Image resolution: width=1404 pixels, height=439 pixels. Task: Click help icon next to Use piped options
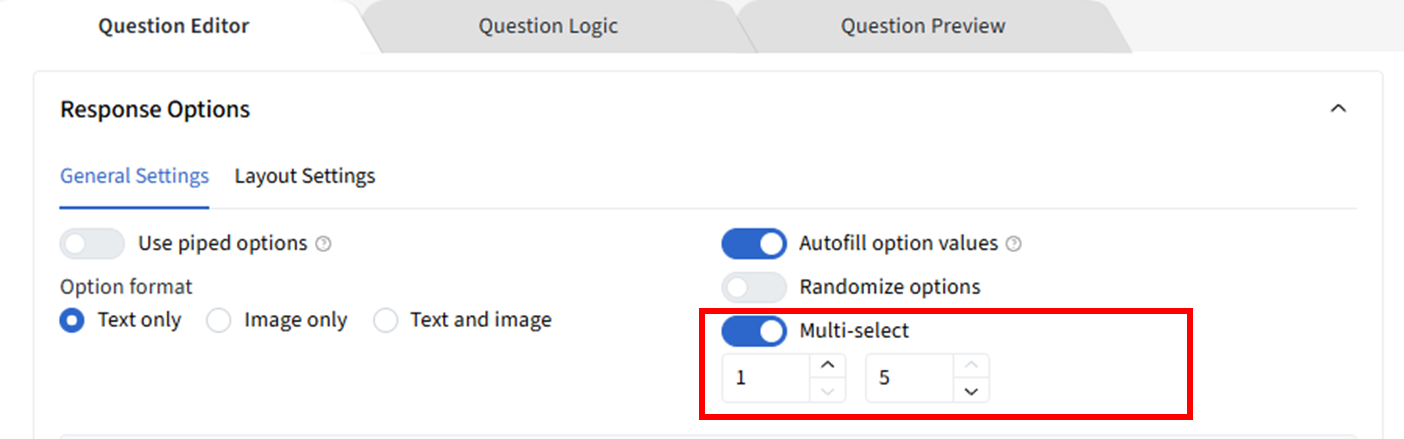pyautogui.click(x=323, y=244)
